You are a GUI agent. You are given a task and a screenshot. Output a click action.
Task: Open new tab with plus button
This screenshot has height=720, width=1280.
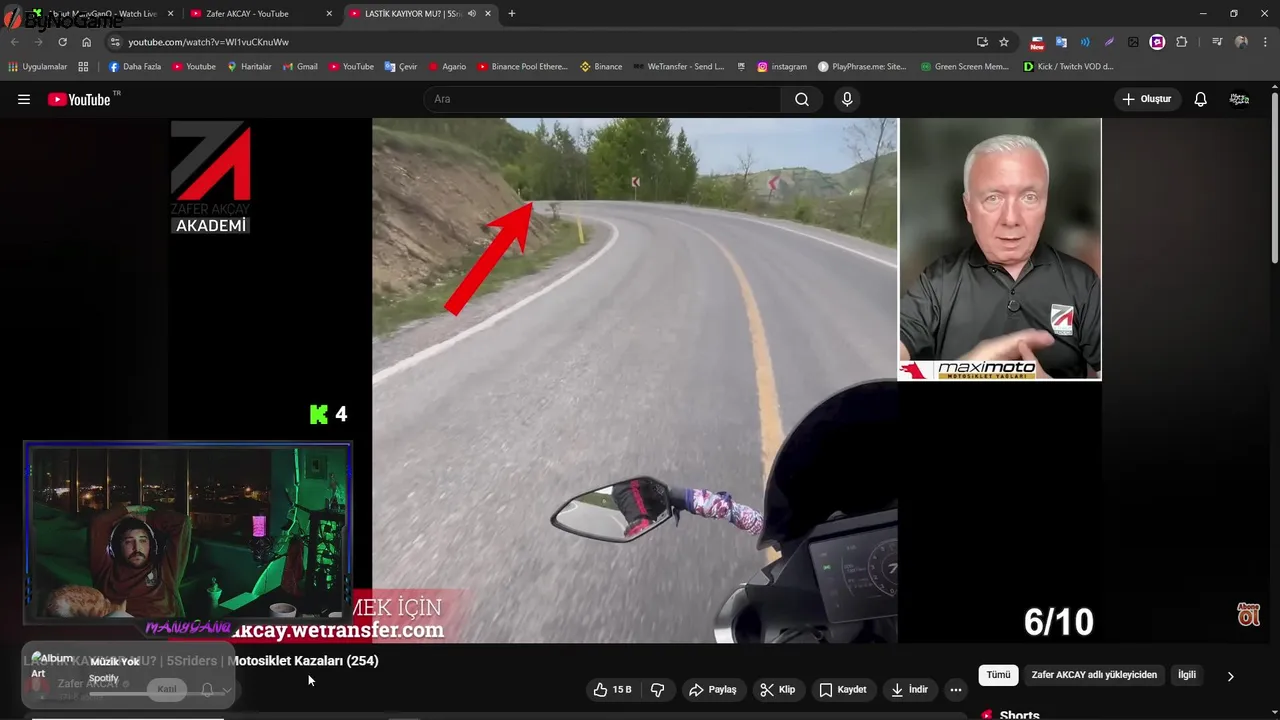pos(512,14)
